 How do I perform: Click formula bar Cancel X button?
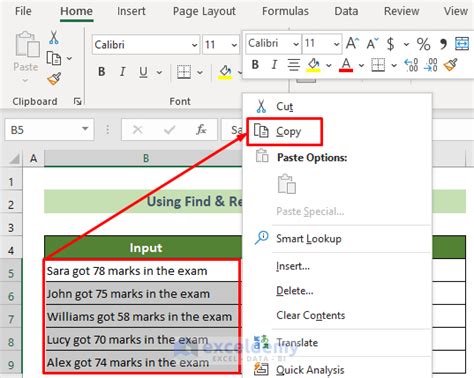[137, 129]
